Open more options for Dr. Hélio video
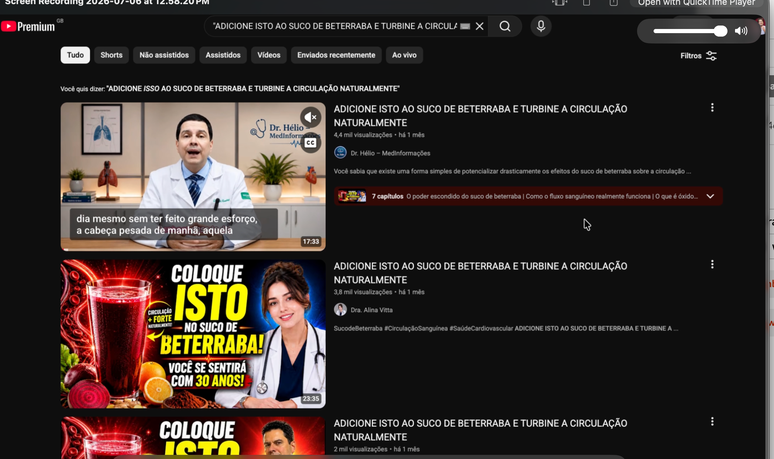774x459 pixels. [712, 108]
